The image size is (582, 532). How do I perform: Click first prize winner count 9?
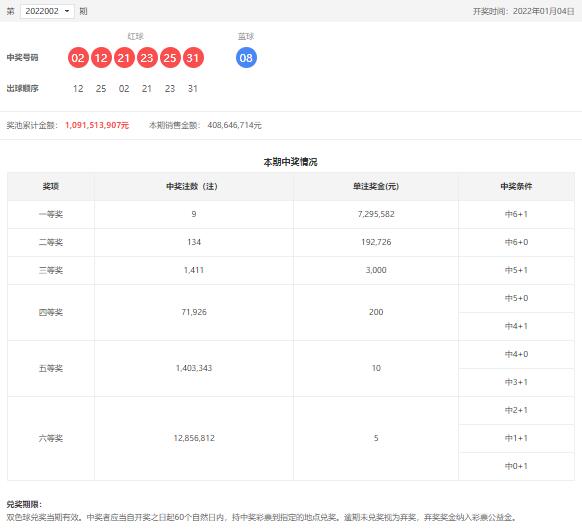coord(194,214)
